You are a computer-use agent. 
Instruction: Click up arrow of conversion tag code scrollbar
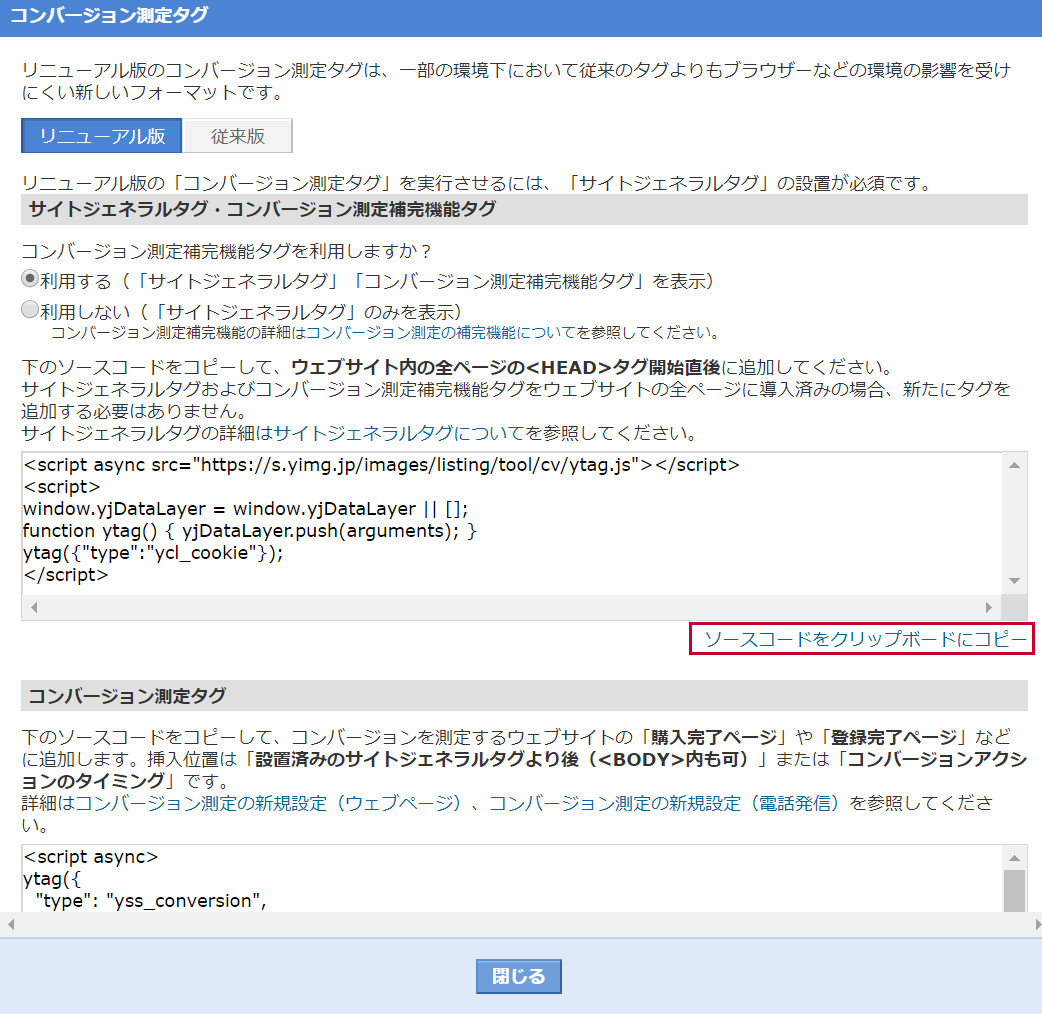pos(1014,858)
